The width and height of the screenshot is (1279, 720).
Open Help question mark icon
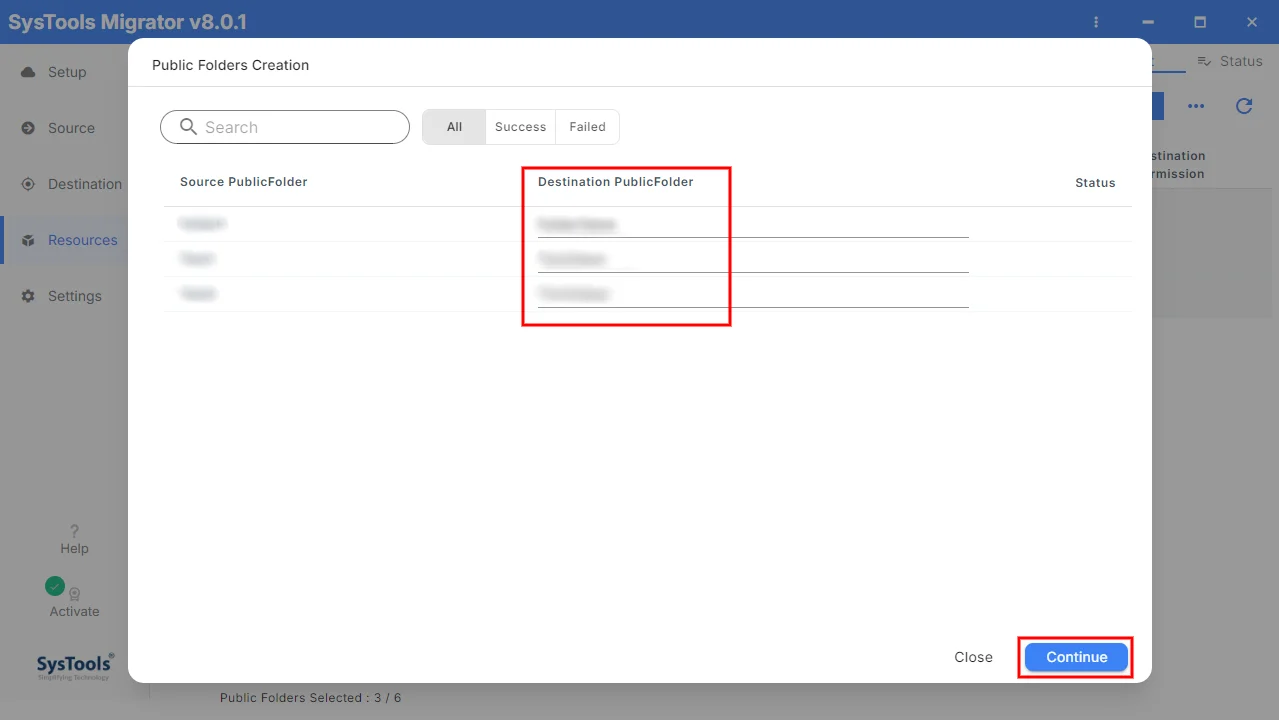pos(74,531)
